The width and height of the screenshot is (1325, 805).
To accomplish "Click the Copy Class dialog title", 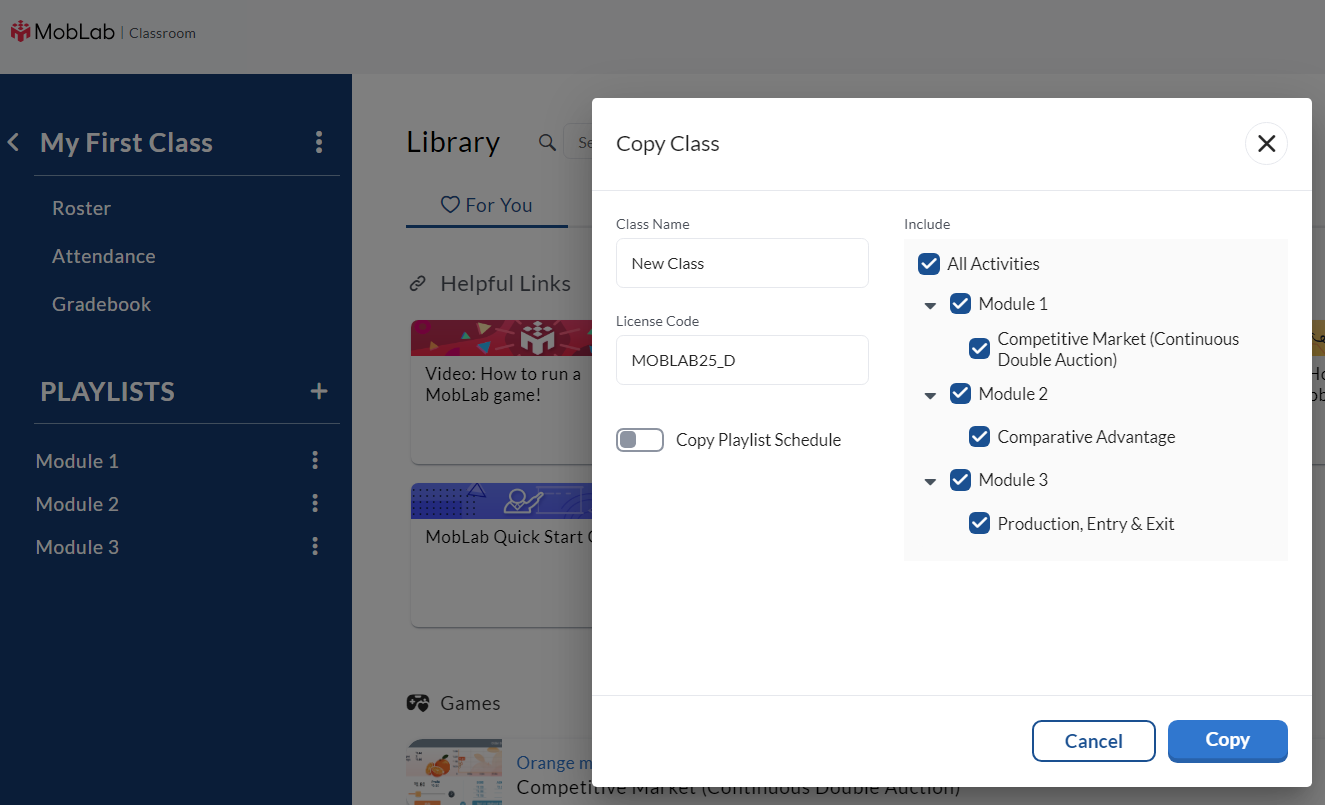I will coord(668,144).
